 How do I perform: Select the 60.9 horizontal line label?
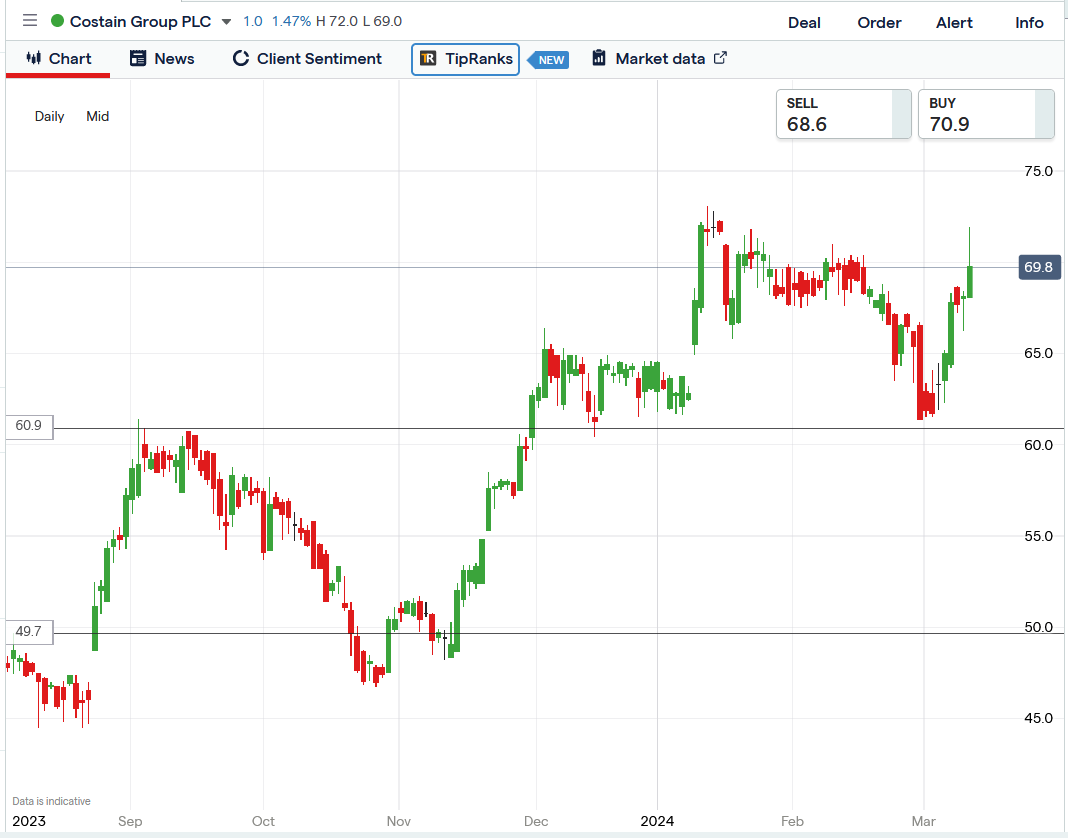pyautogui.click(x=29, y=426)
